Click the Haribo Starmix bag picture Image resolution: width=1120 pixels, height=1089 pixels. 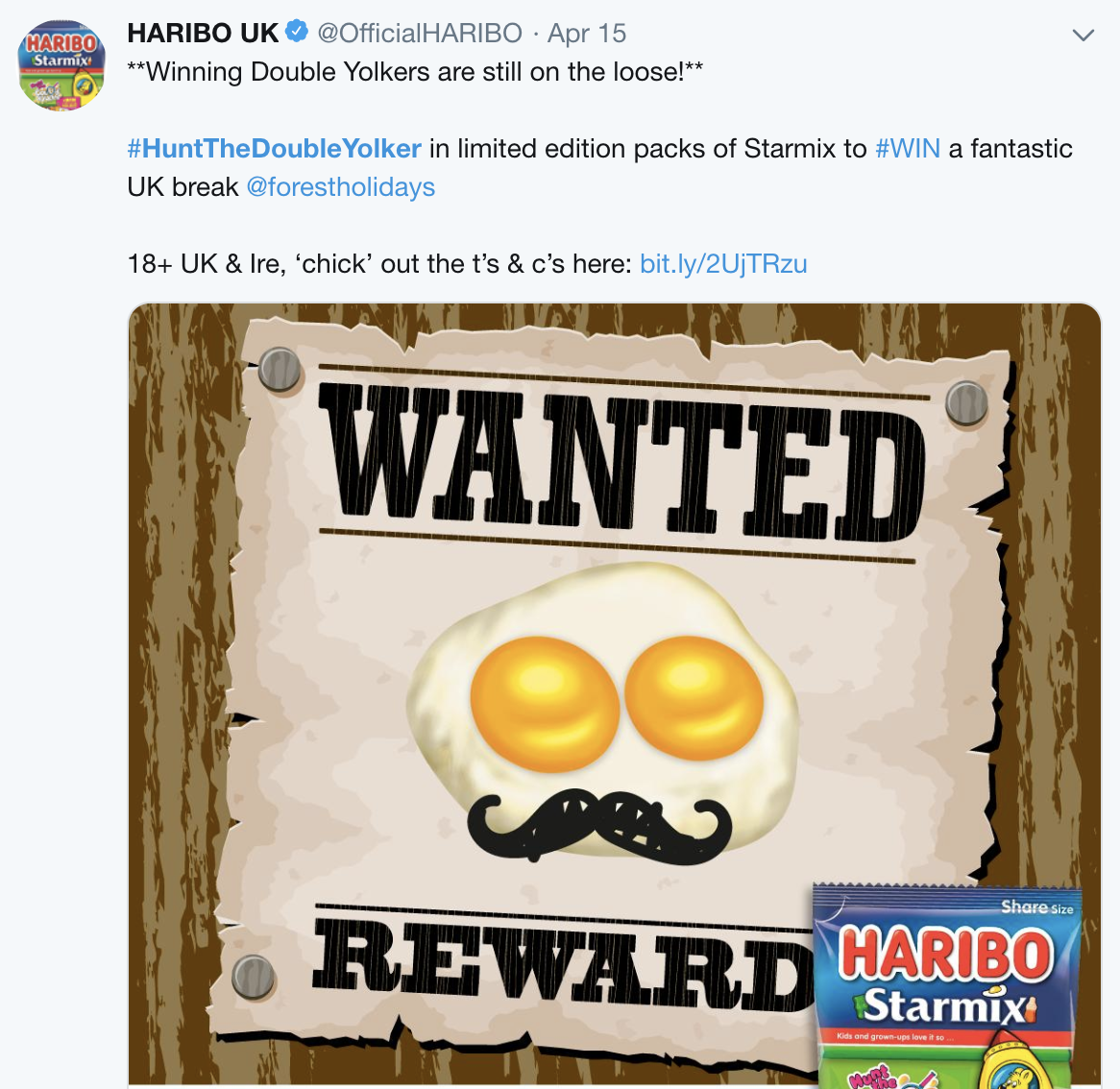click(x=947, y=985)
